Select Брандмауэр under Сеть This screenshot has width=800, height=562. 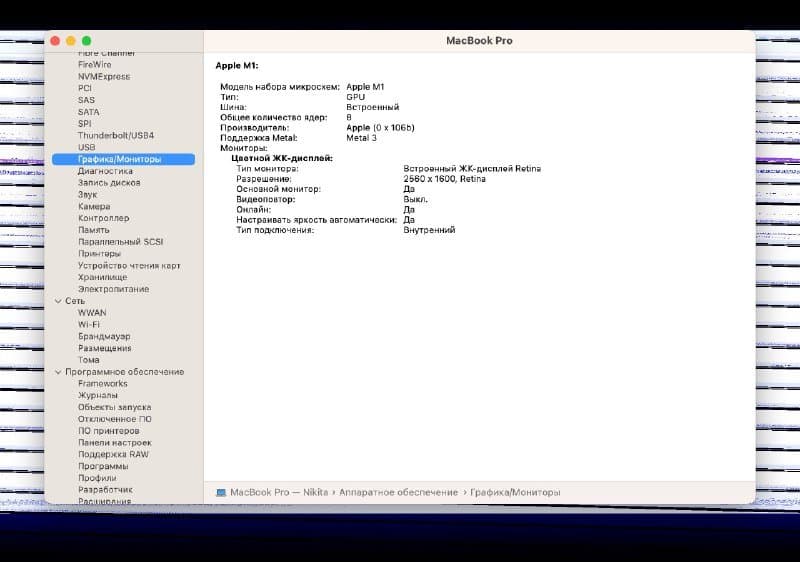(x=104, y=337)
